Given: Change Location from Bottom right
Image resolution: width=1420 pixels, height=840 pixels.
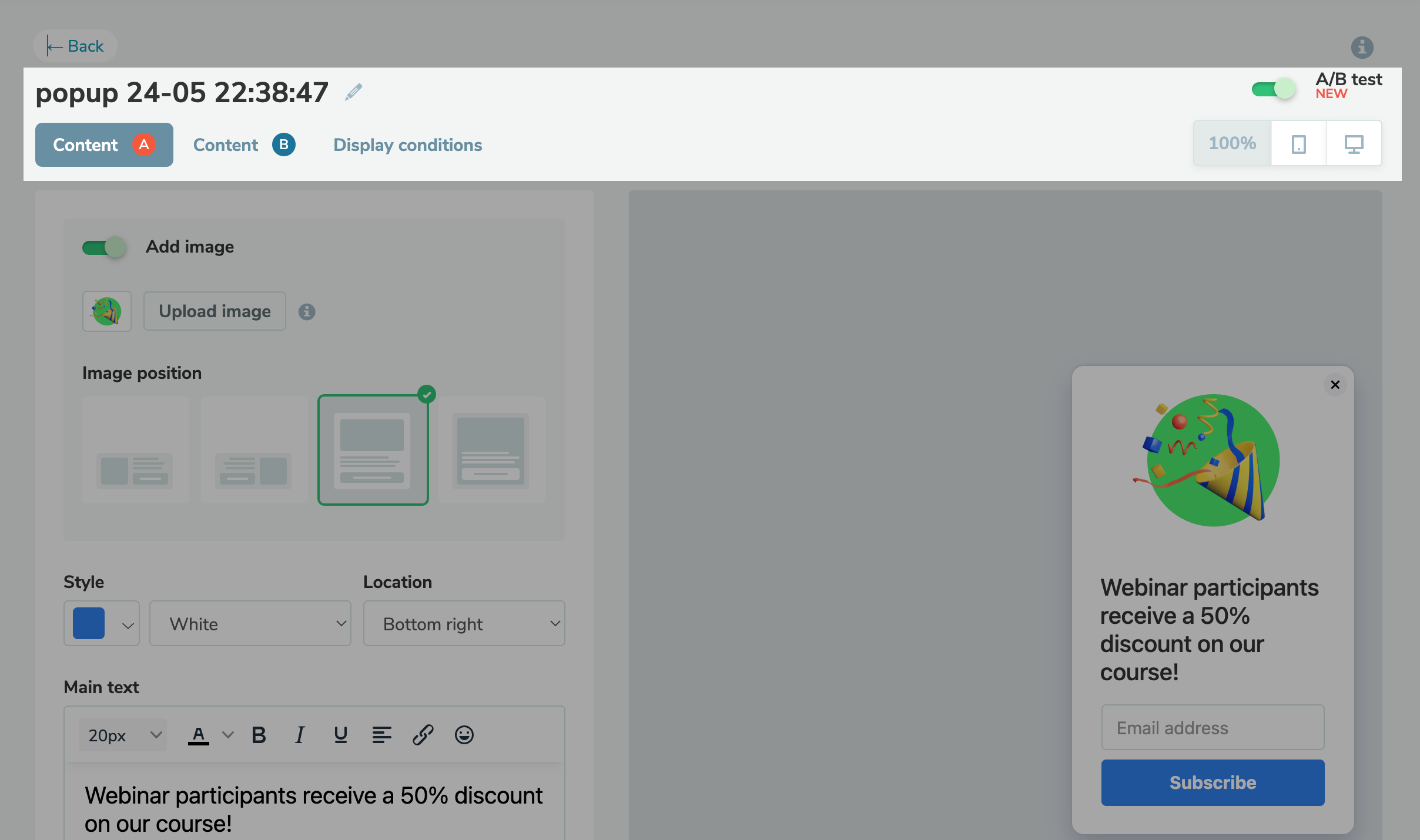Looking at the screenshot, I should pos(463,623).
